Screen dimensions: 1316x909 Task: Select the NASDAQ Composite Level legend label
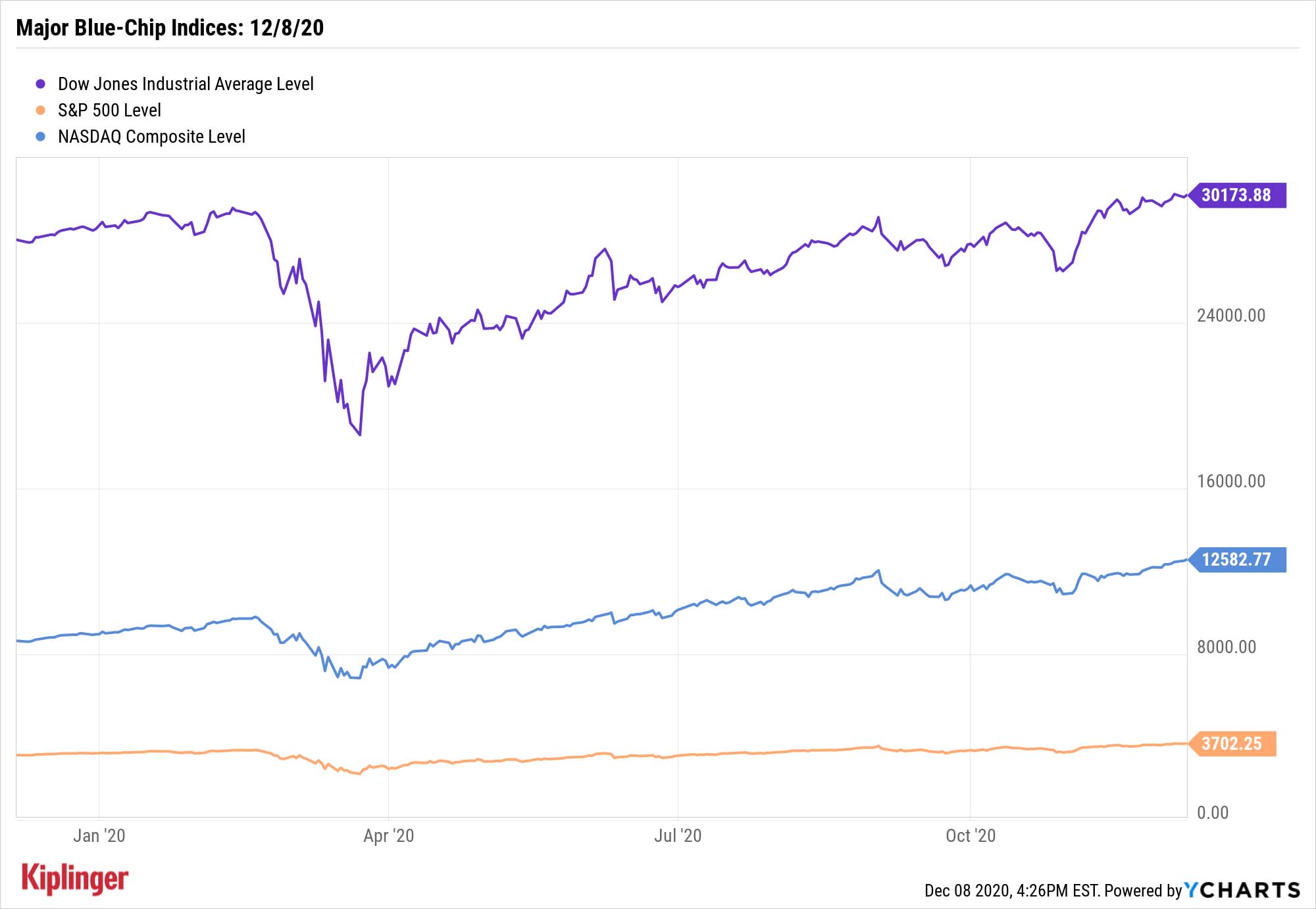(151, 137)
